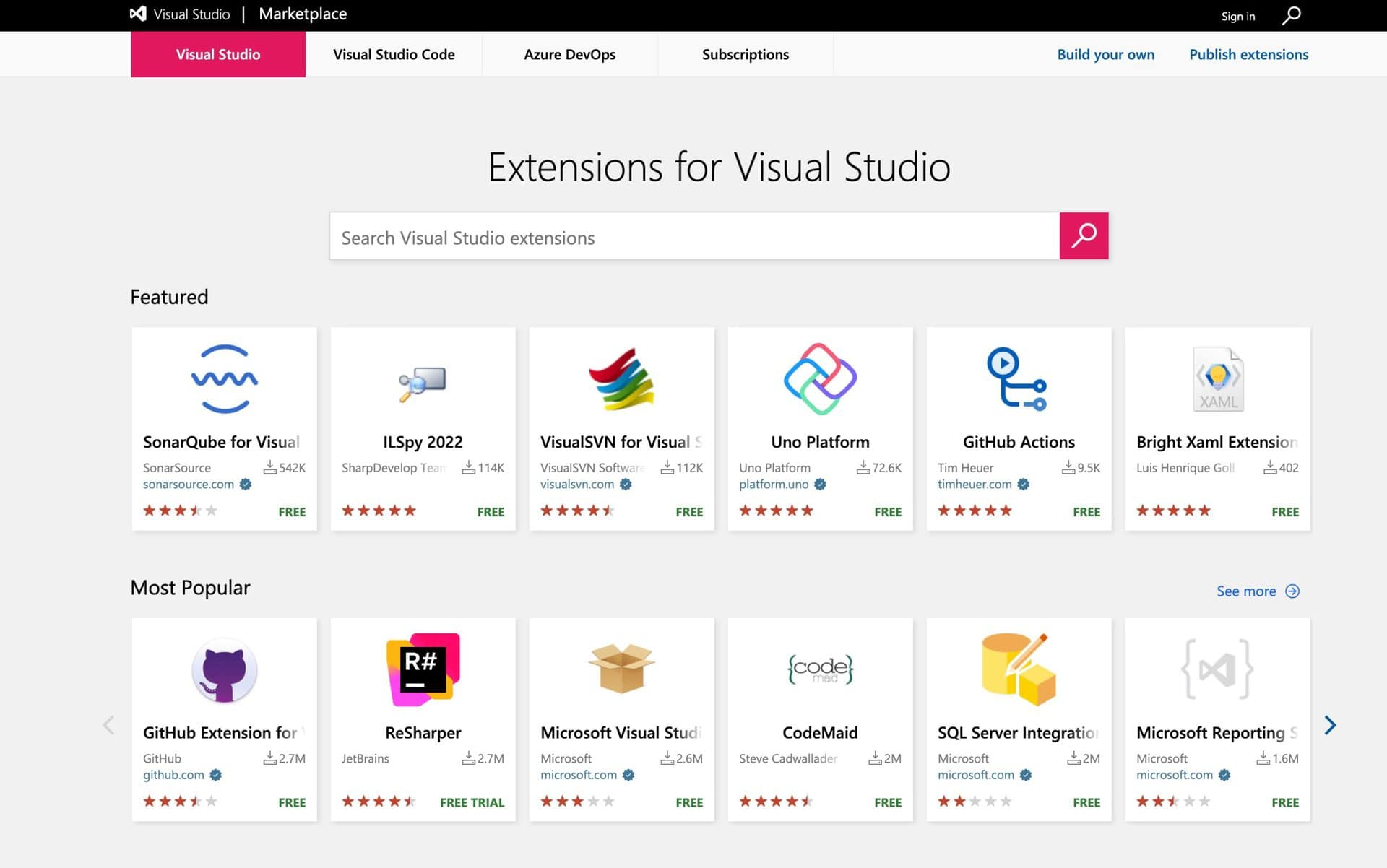The height and width of the screenshot is (868, 1387).
Task: Open the GitHub Actions workflow icon
Action: point(1017,379)
